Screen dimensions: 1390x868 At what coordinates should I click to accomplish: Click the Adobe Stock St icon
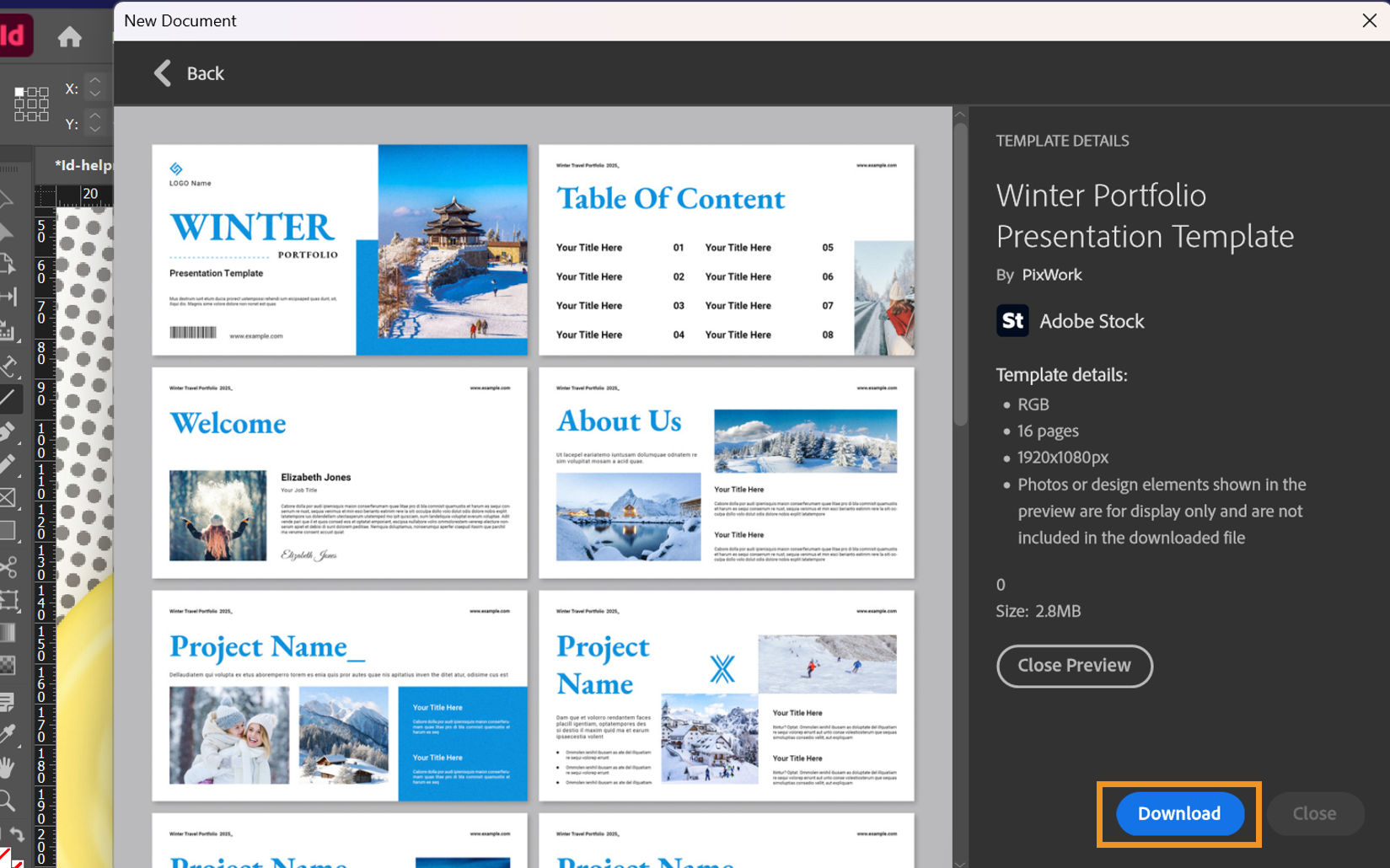tap(1012, 321)
